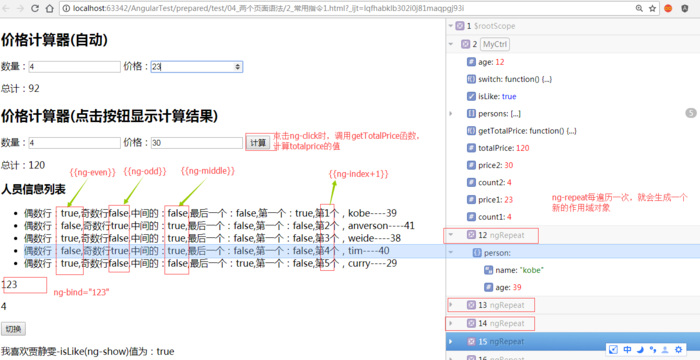Screen dimensions: 700x360
Task: Click the persons count badge 5
Action: [x=691, y=113]
